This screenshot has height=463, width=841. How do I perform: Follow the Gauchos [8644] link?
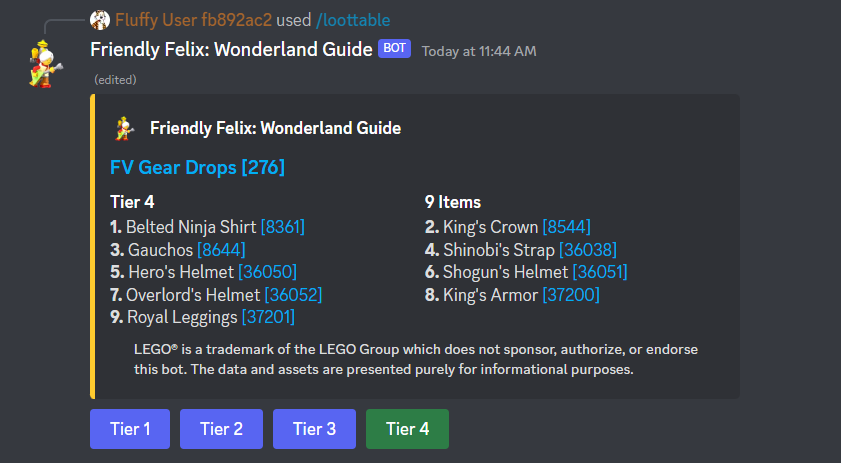(x=221, y=249)
